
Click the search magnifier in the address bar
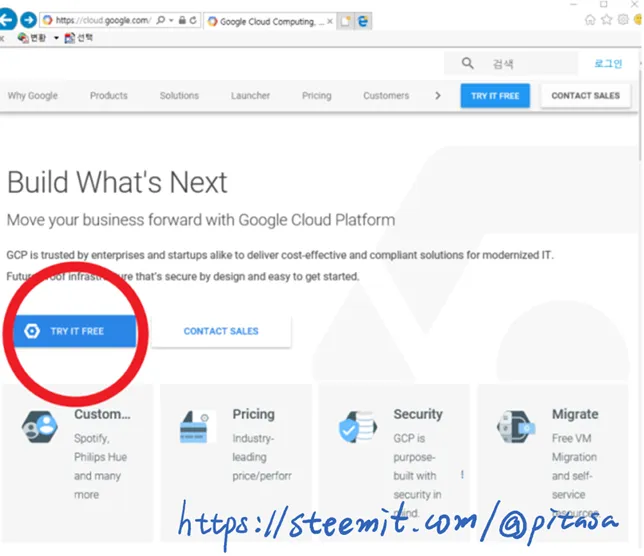pyautogui.click(x=161, y=20)
